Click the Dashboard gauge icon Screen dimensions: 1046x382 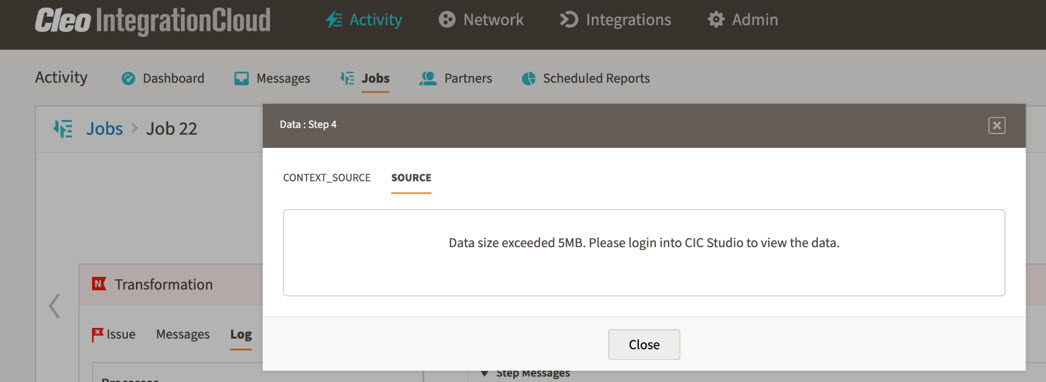128,79
